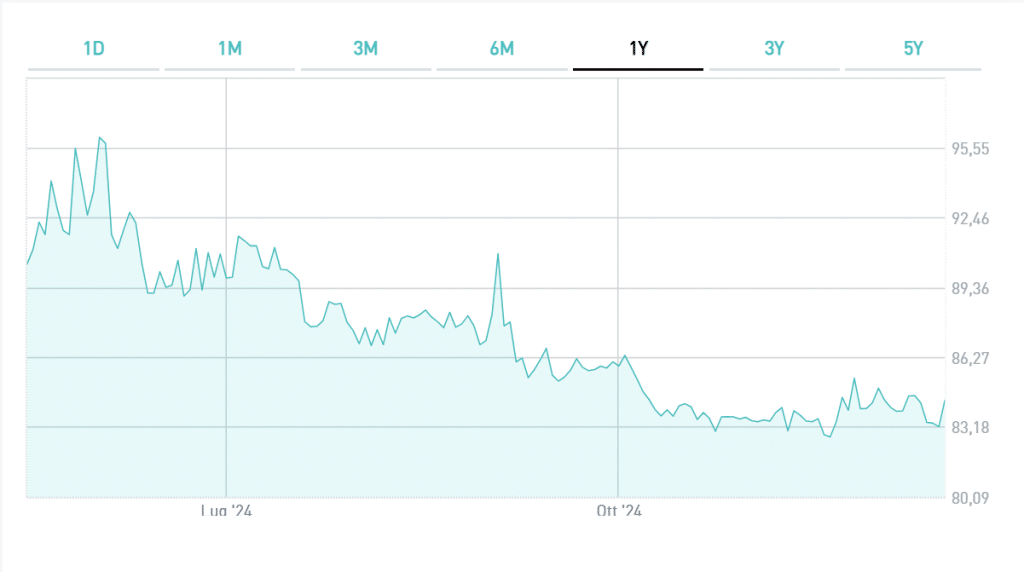
Task: Select the 5Y time range tab
Action: point(912,49)
